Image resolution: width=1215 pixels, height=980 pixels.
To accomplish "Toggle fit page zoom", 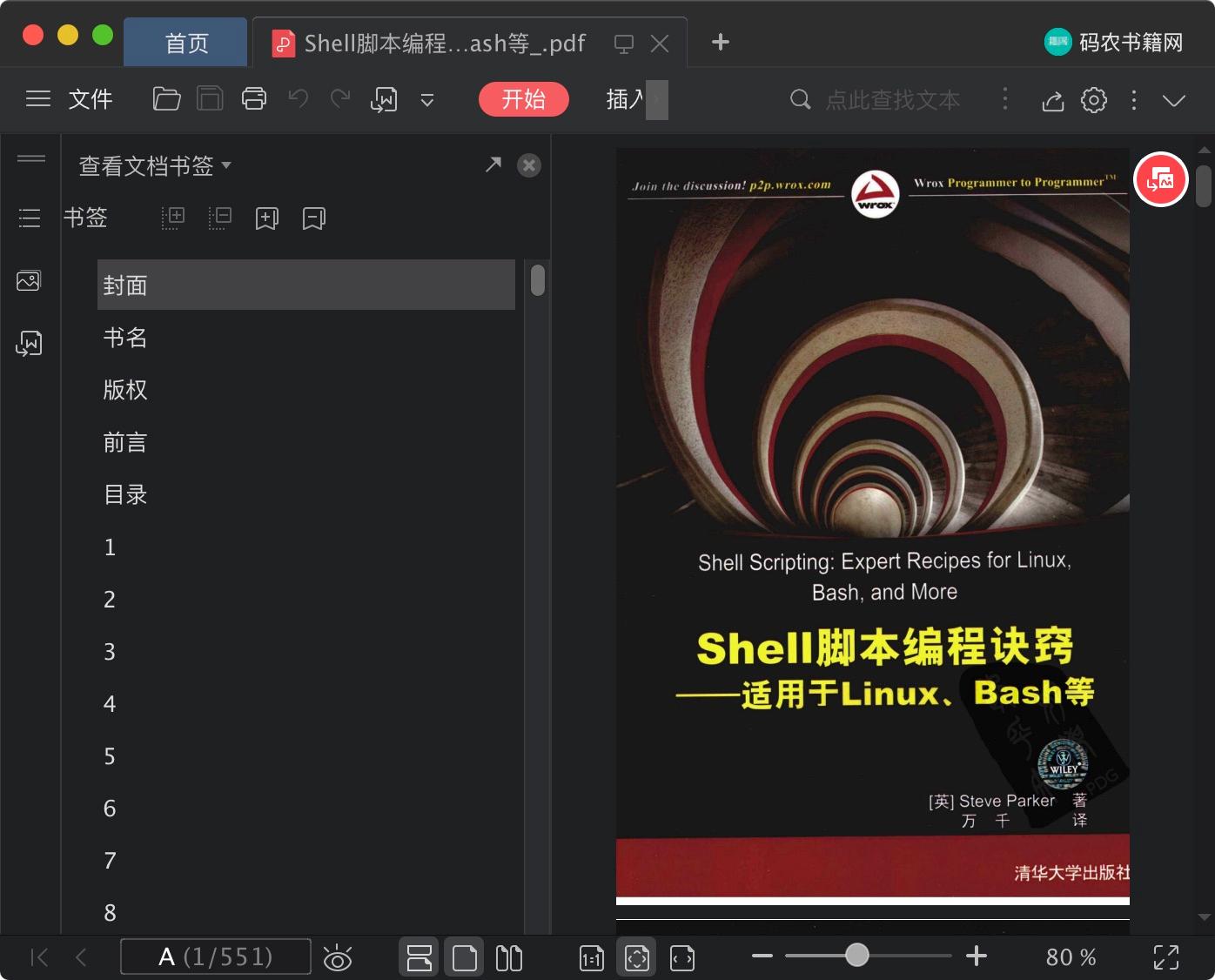I will [x=637, y=957].
